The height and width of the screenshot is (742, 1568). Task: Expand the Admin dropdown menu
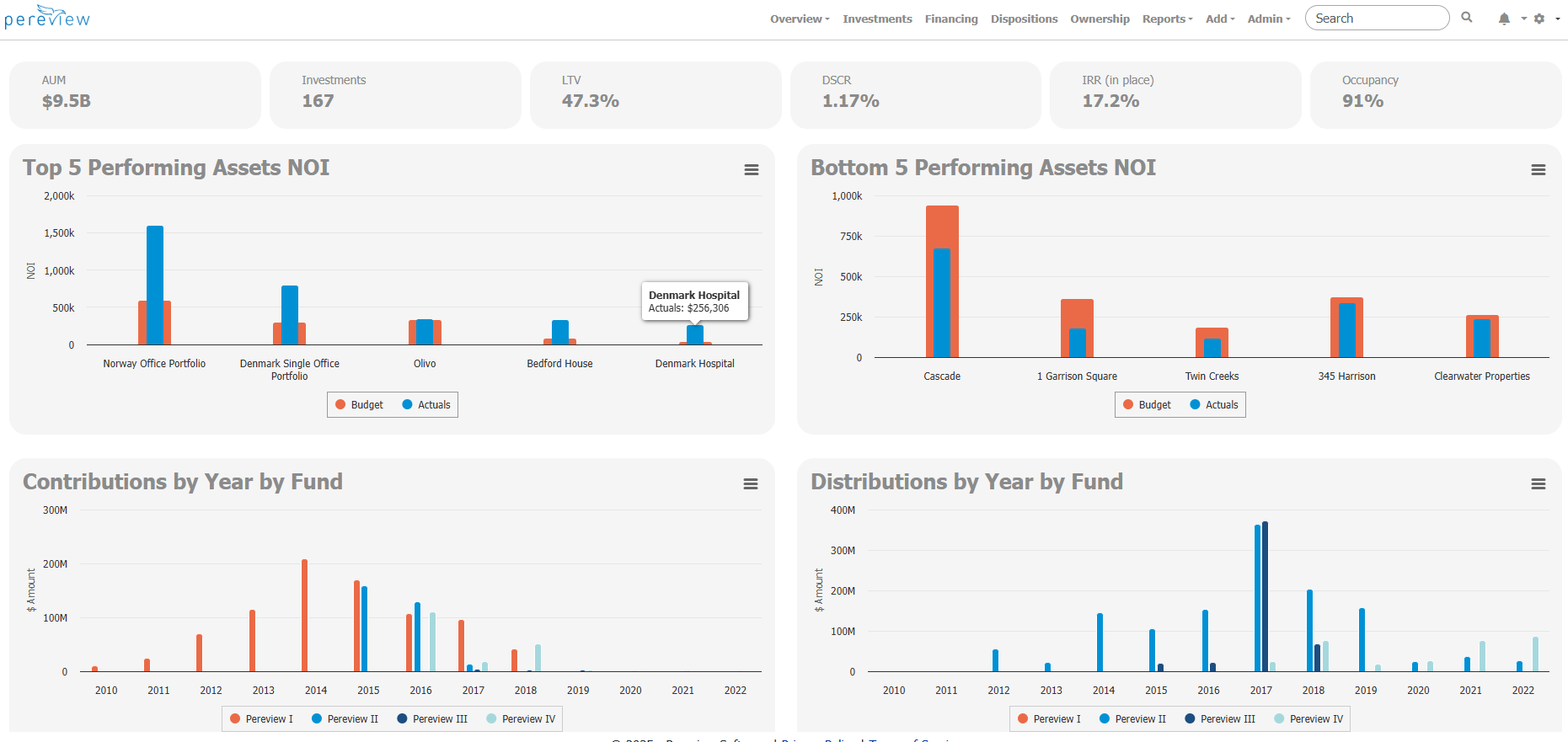click(x=1268, y=19)
